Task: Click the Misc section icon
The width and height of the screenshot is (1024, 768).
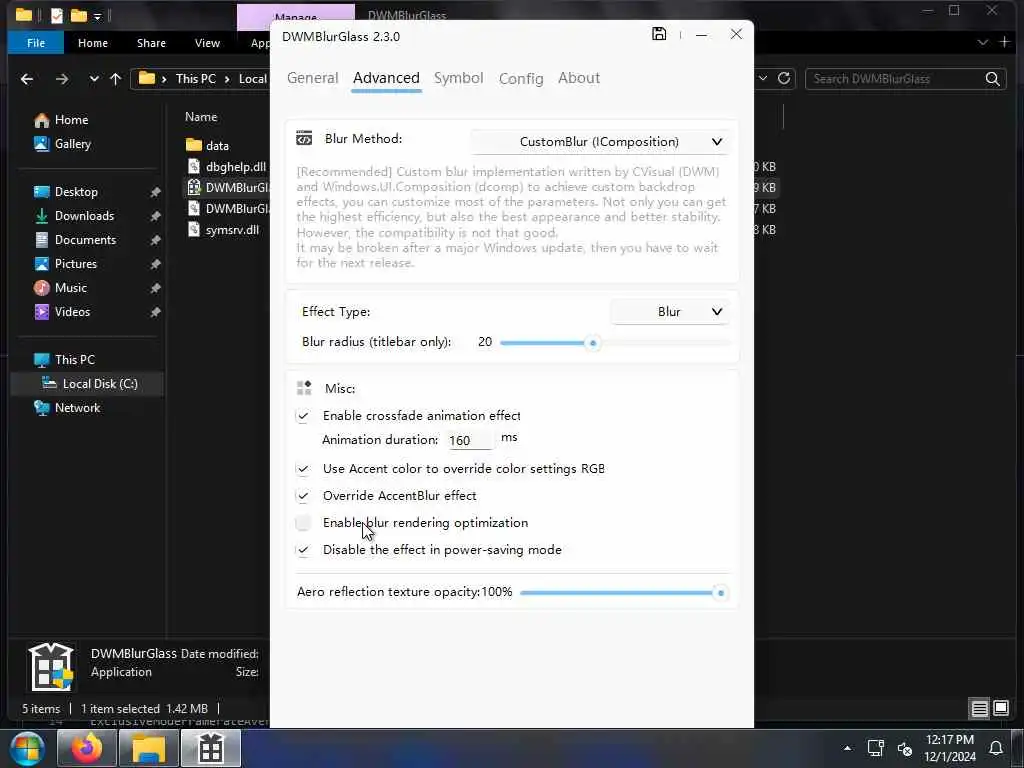Action: click(304, 388)
